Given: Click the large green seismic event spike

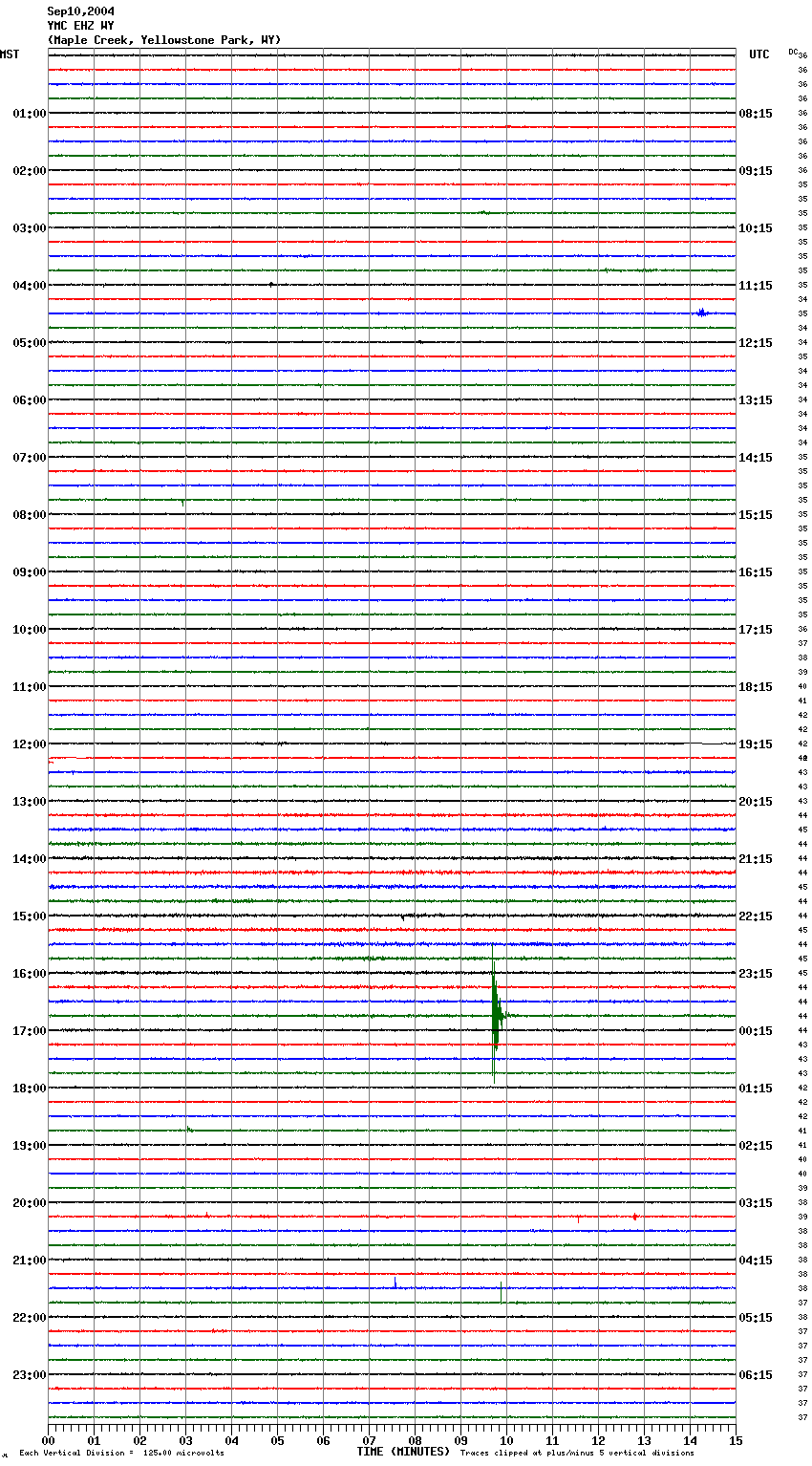Looking at the screenshot, I should coord(496,1016).
